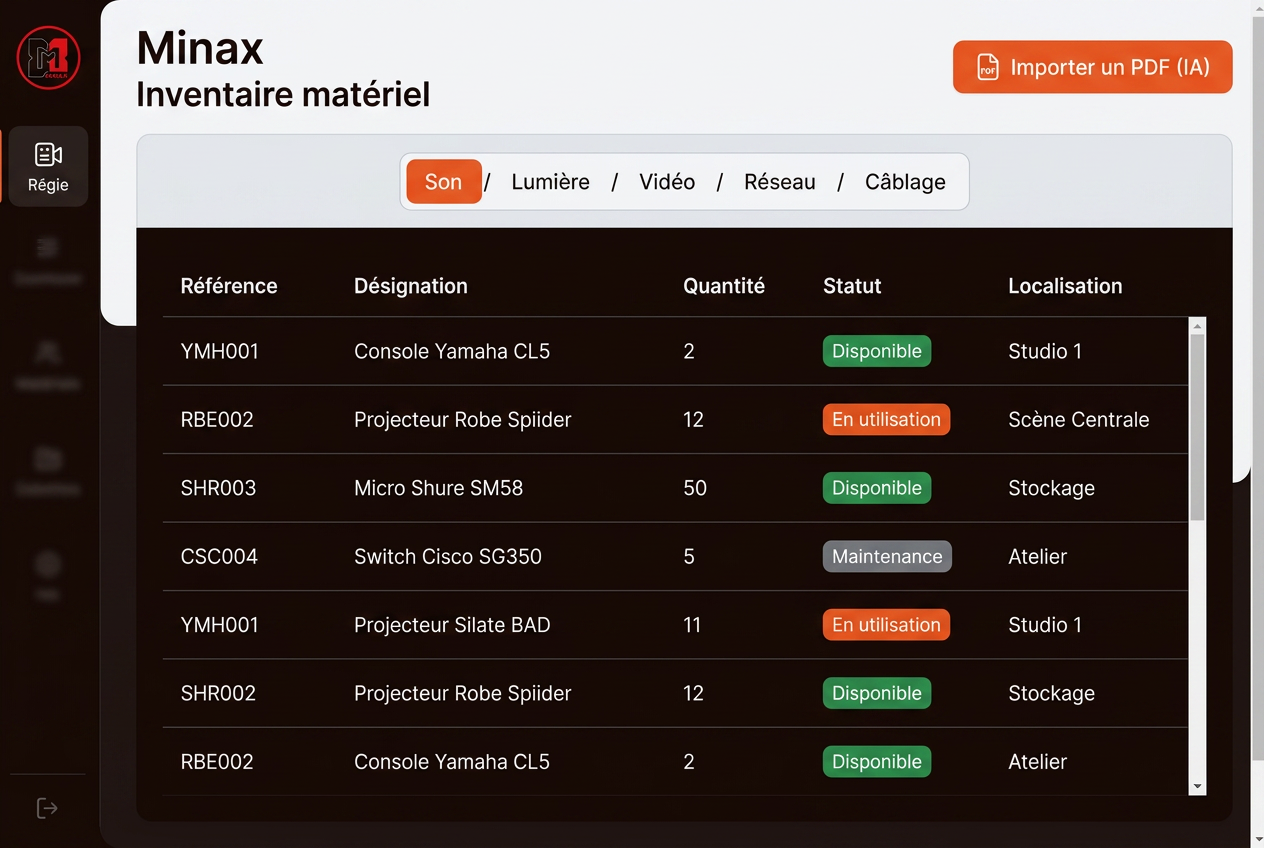Click Stockage location in the SHR002 row
Image resolution: width=1264 pixels, height=848 pixels.
(x=1051, y=693)
